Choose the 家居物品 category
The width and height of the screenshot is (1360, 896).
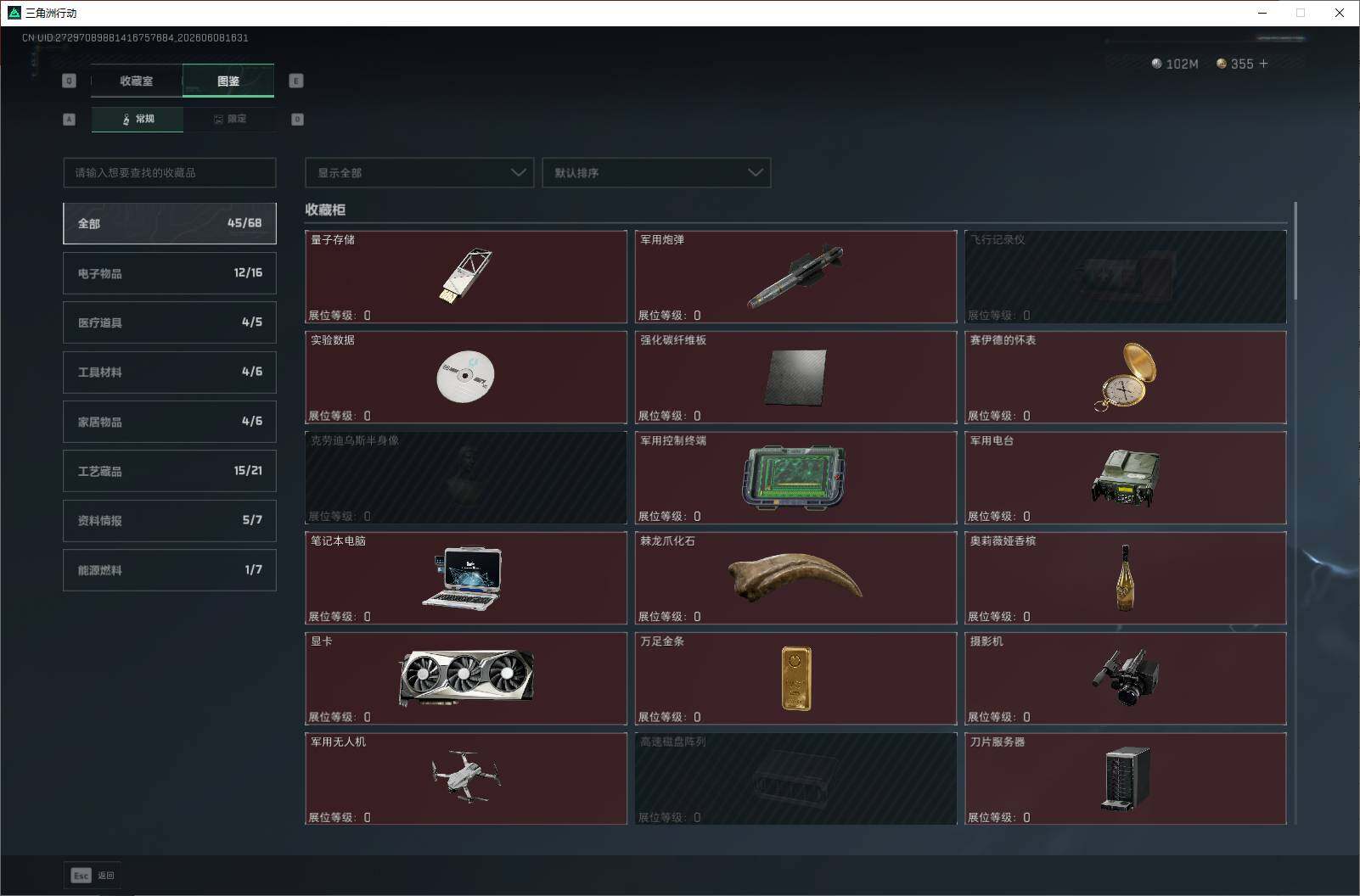(x=170, y=422)
